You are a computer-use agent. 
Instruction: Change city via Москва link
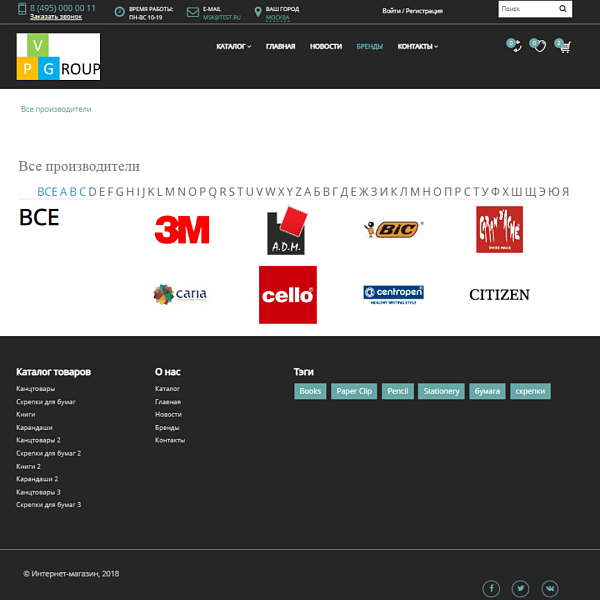[x=277, y=17]
